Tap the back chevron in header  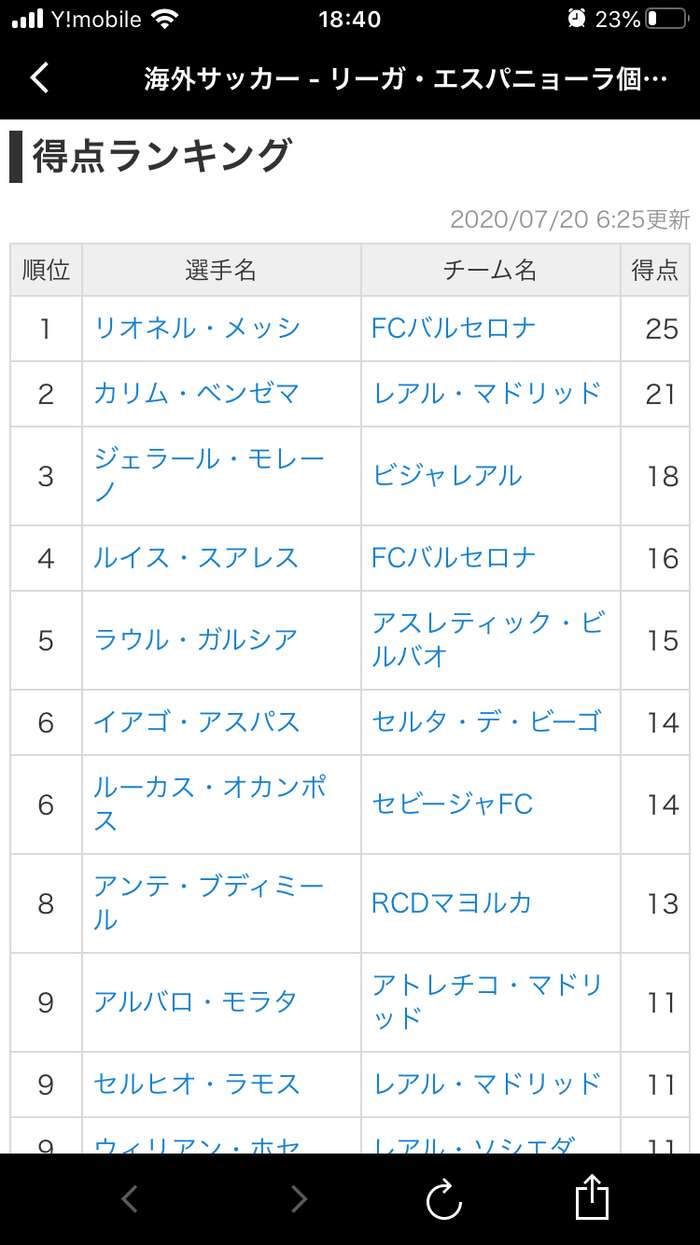point(39,78)
